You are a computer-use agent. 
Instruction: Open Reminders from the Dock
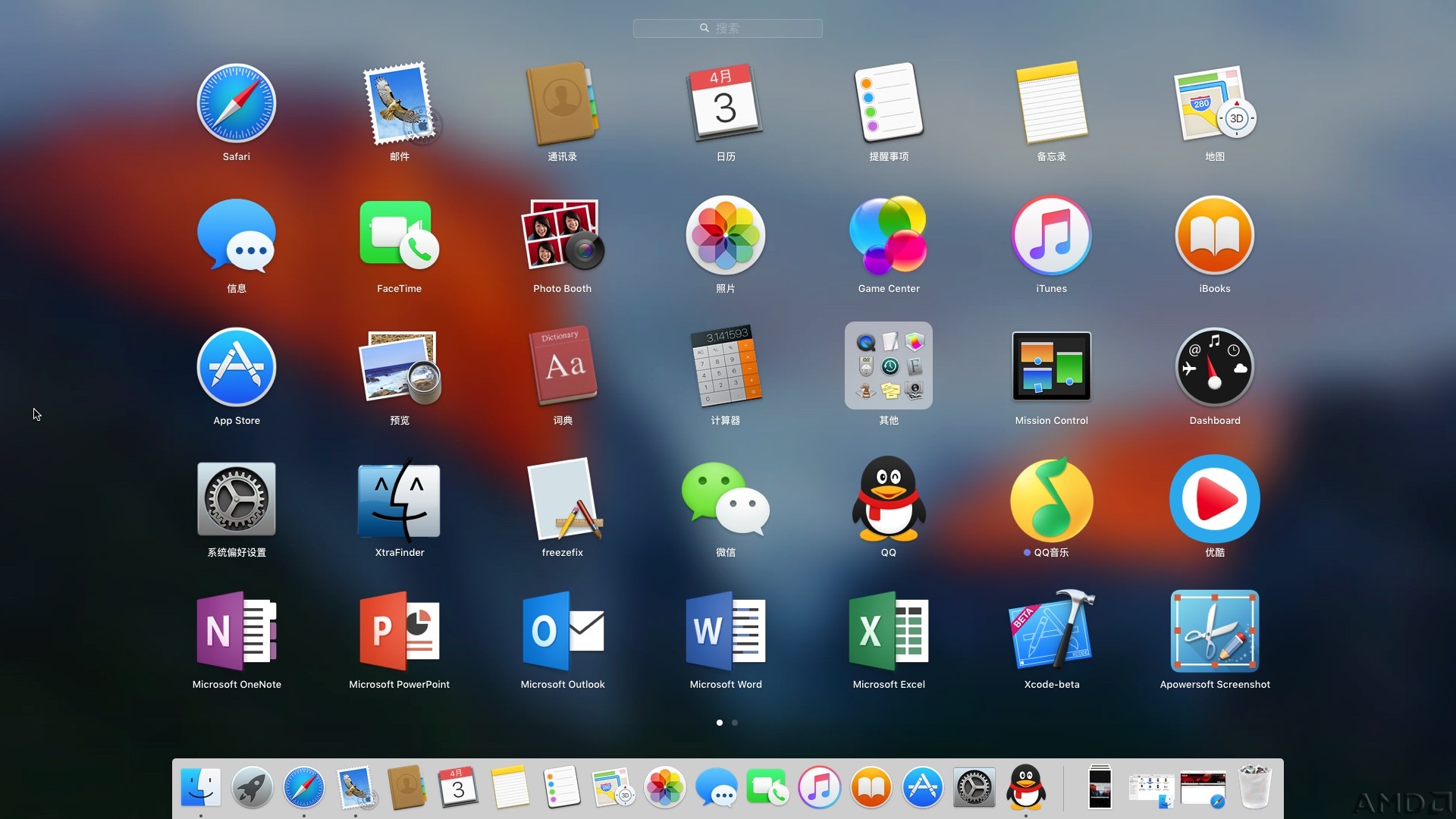[561, 787]
